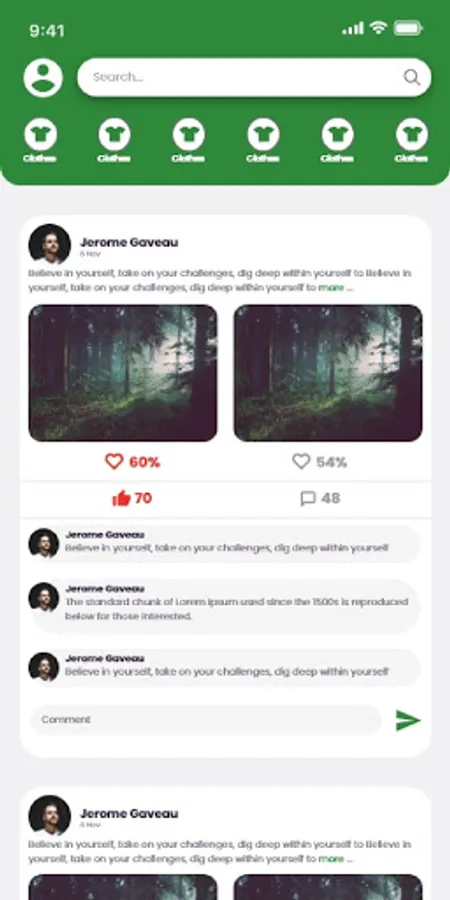This screenshot has width=450, height=900.
Task: Select the first Clothes category icon
Action: (40, 135)
